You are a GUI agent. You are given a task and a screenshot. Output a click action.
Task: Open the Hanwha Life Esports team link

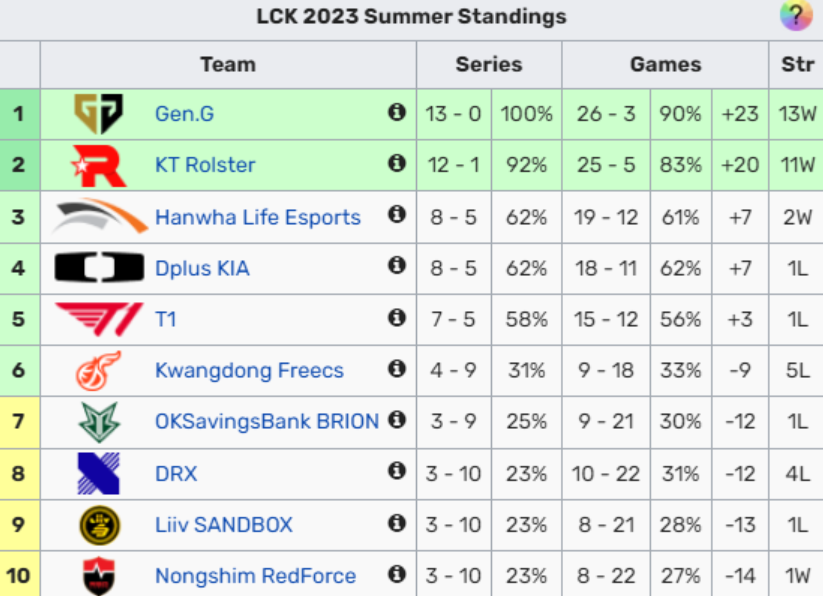[257, 217]
